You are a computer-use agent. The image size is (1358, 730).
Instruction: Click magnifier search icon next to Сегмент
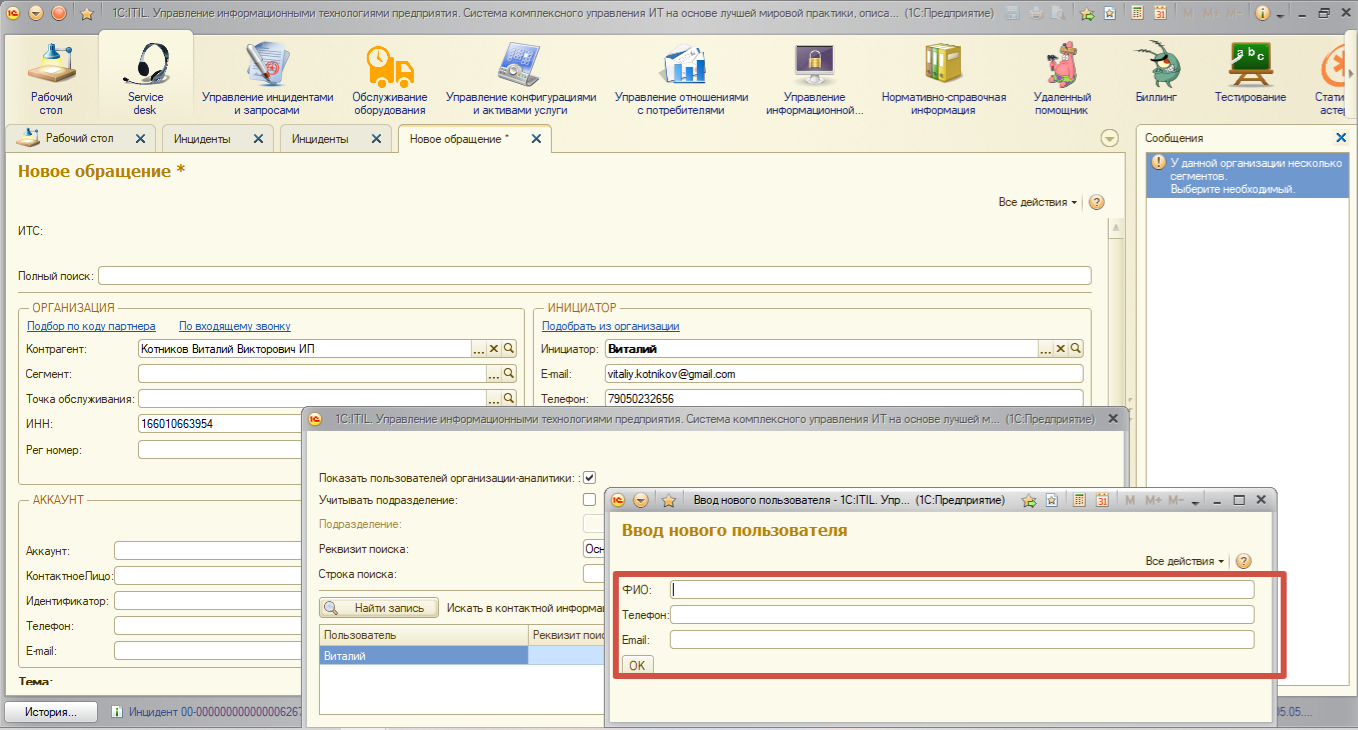(x=509, y=374)
